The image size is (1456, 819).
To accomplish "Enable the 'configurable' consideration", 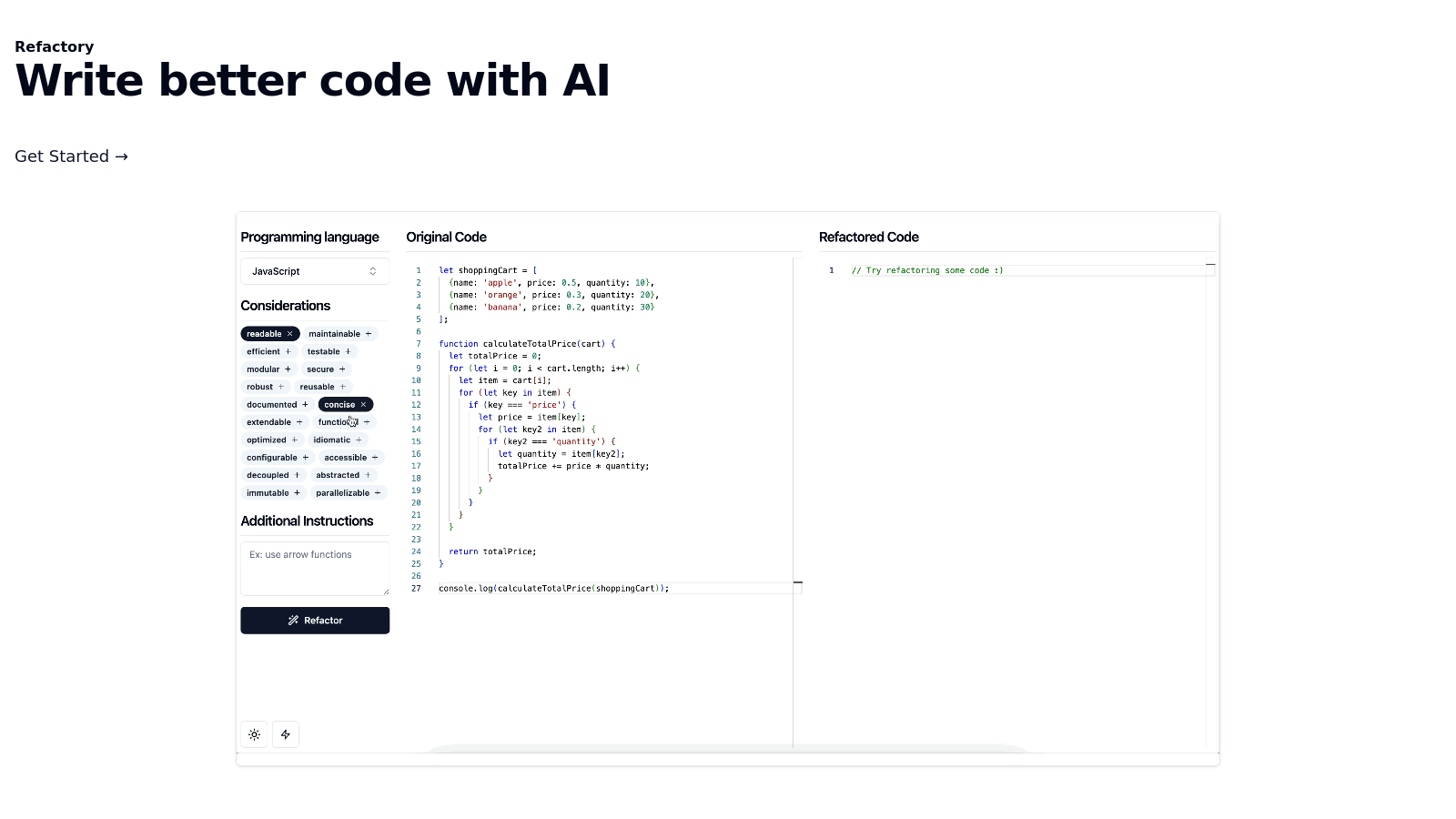I will click(278, 458).
